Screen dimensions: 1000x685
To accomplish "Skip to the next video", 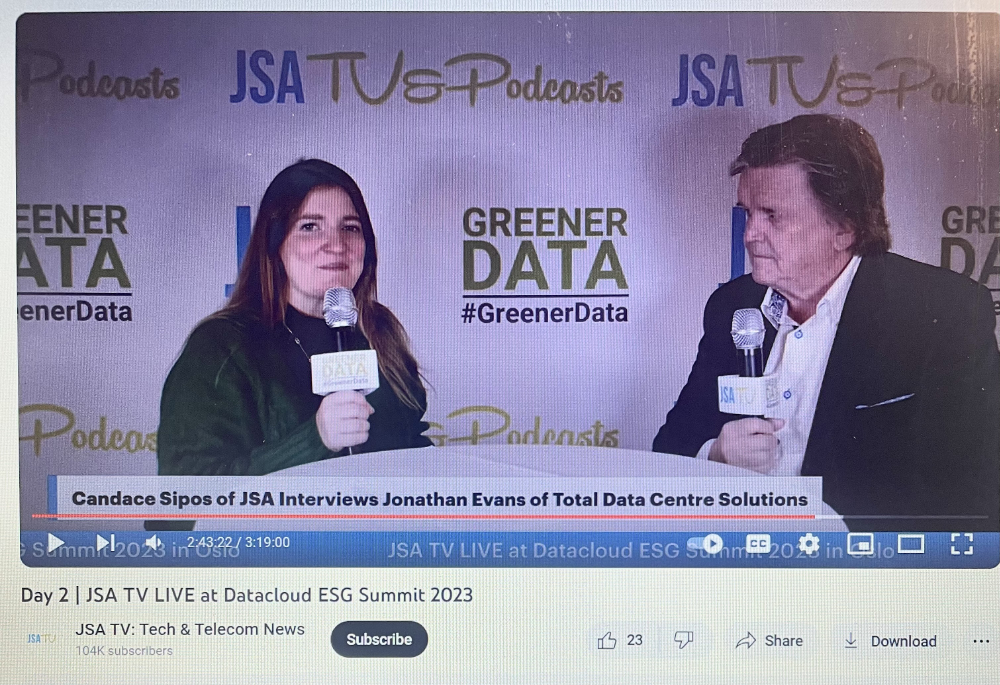I will click(x=105, y=543).
